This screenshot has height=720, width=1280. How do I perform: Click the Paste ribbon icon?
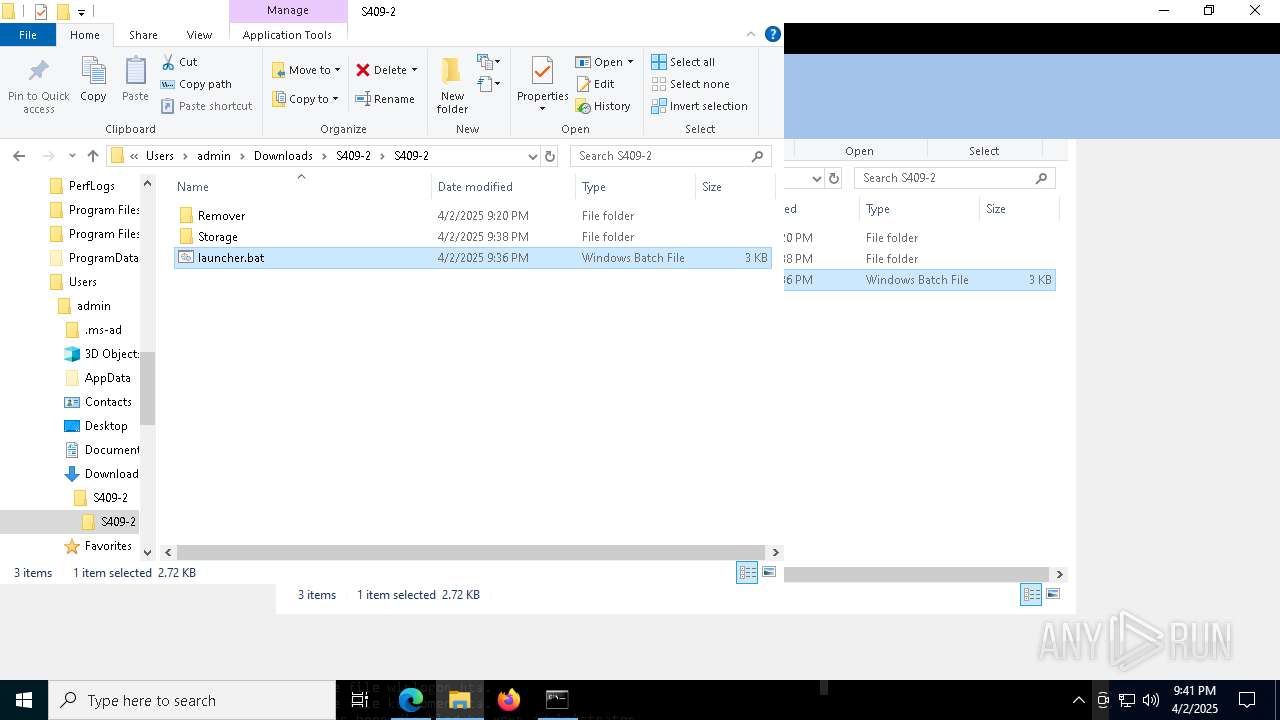pos(135,79)
